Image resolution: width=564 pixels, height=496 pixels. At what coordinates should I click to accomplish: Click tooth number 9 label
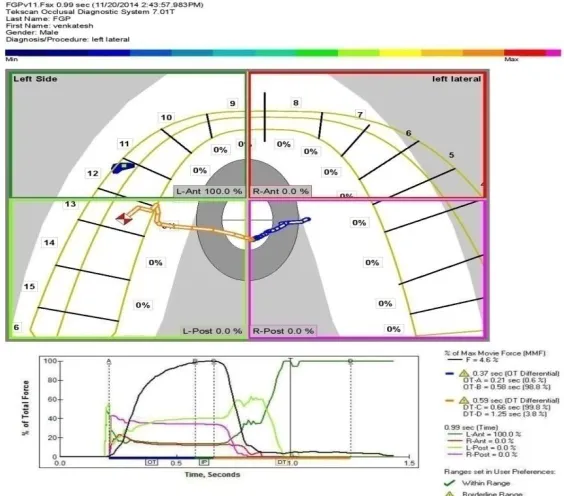coord(233,104)
